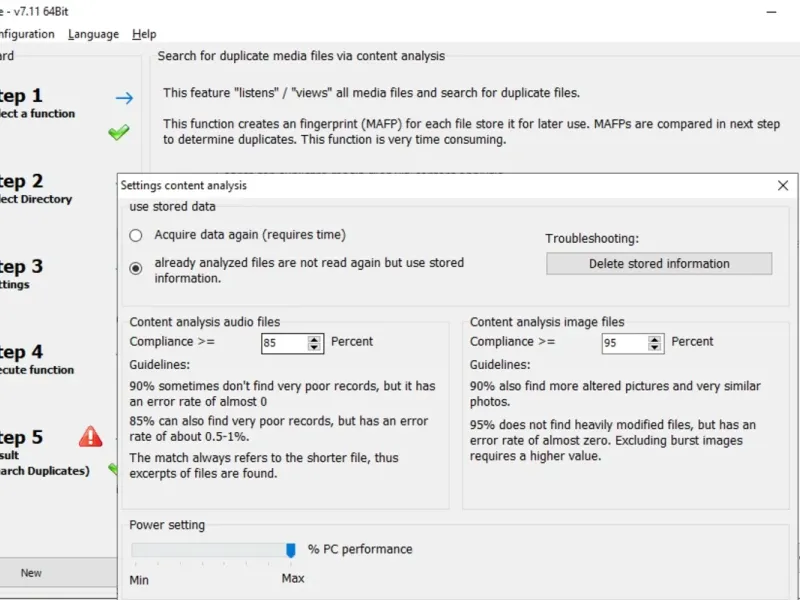Open the Configuration menu
Viewport: 800px width, 600px height.
point(27,34)
